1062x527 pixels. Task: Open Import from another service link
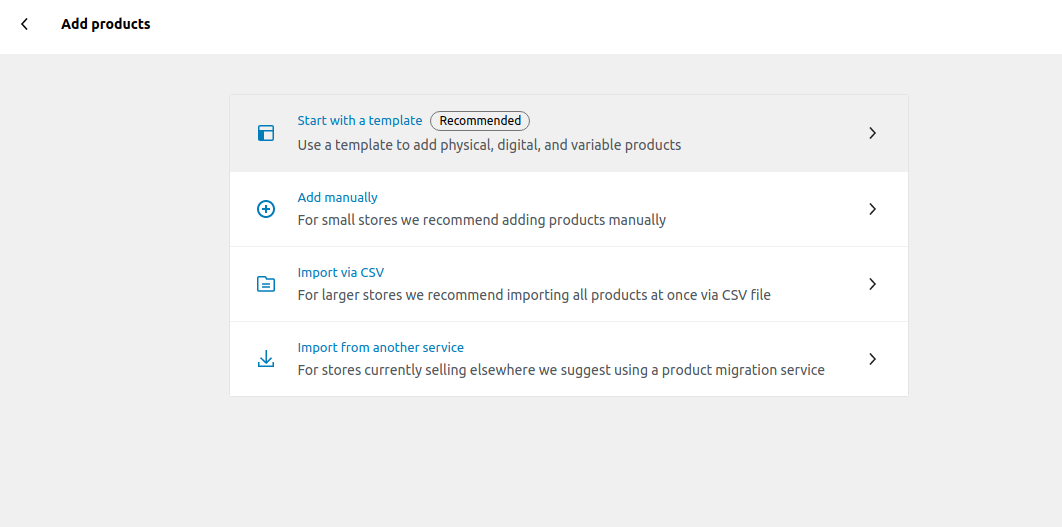[381, 347]
